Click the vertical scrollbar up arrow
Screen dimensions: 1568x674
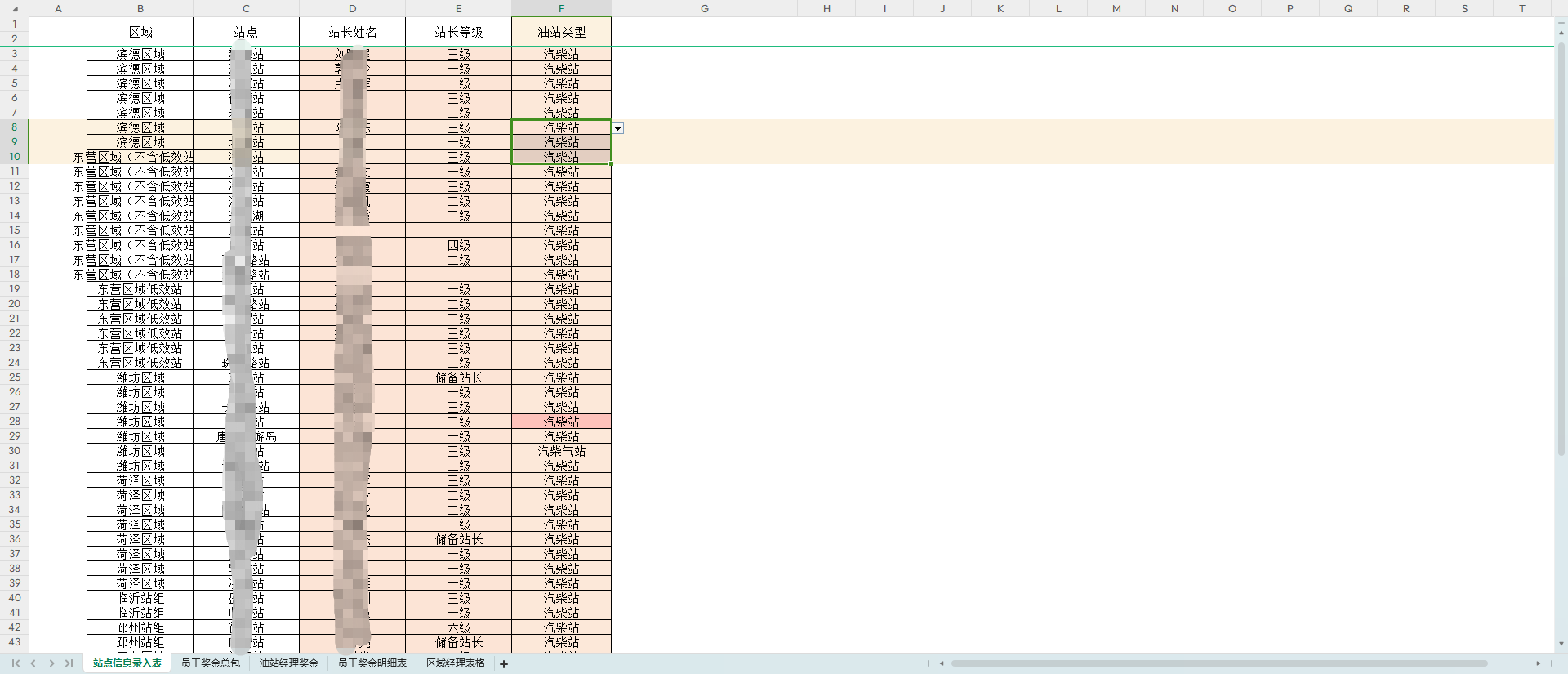click(1561, 32)
